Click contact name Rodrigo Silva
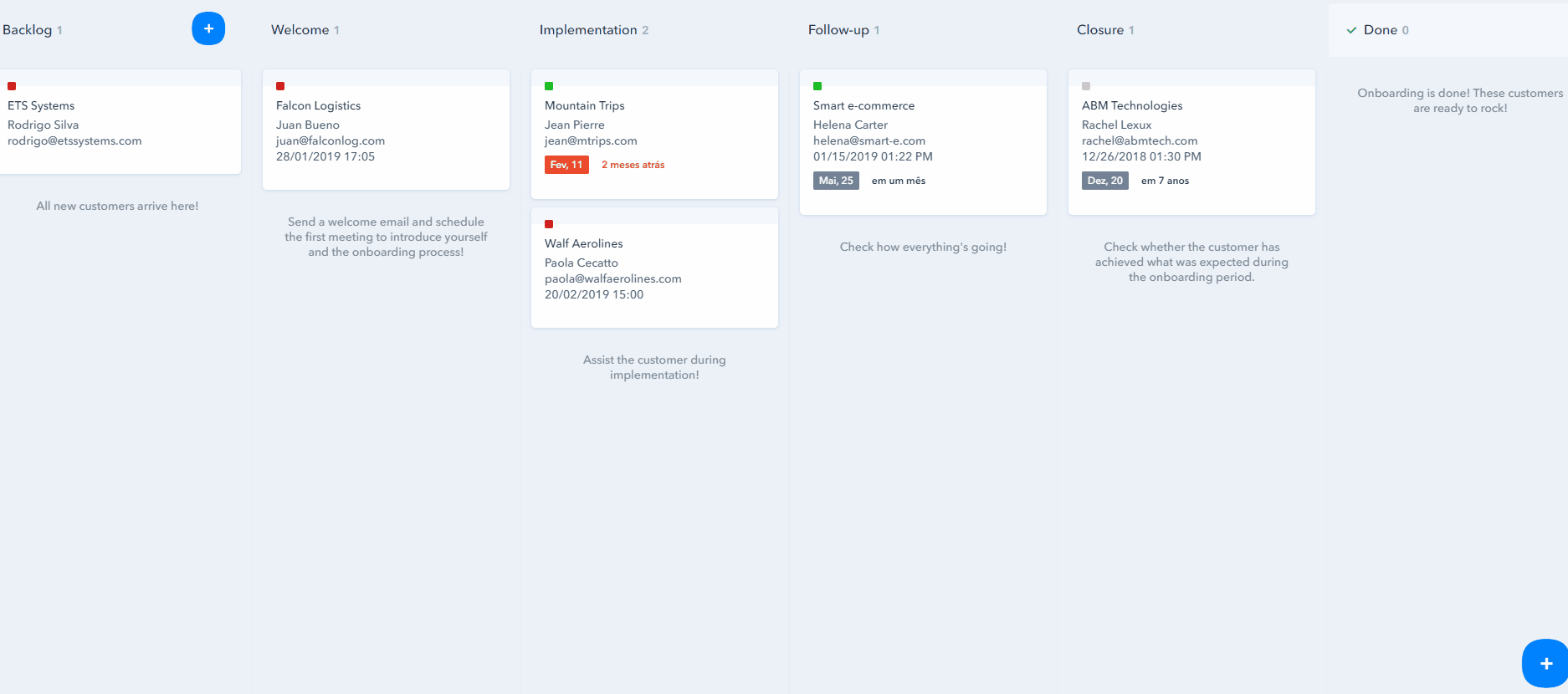Viewport: 1568px width, 694px height. coord(43,125)
